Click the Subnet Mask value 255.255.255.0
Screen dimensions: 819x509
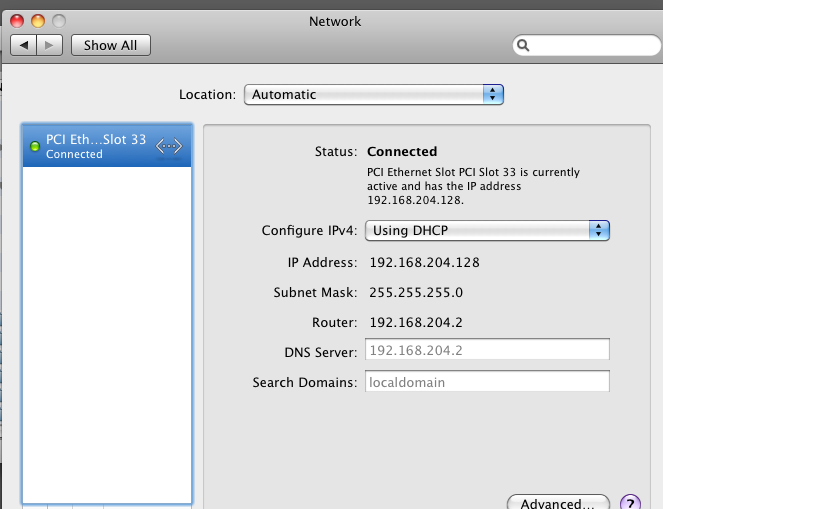point(416,293)
